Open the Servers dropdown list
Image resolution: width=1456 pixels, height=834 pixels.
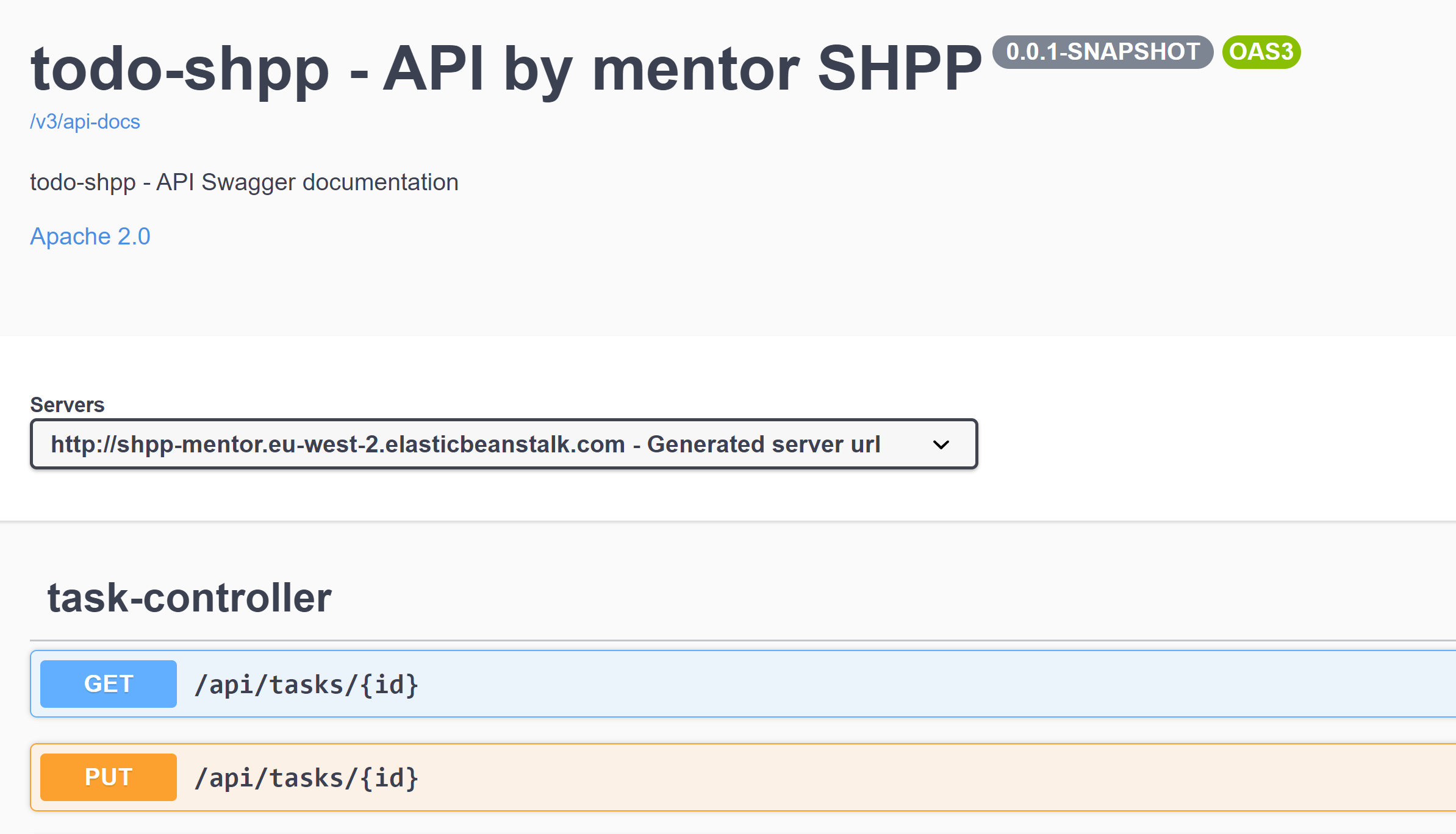tap(503, 444)
